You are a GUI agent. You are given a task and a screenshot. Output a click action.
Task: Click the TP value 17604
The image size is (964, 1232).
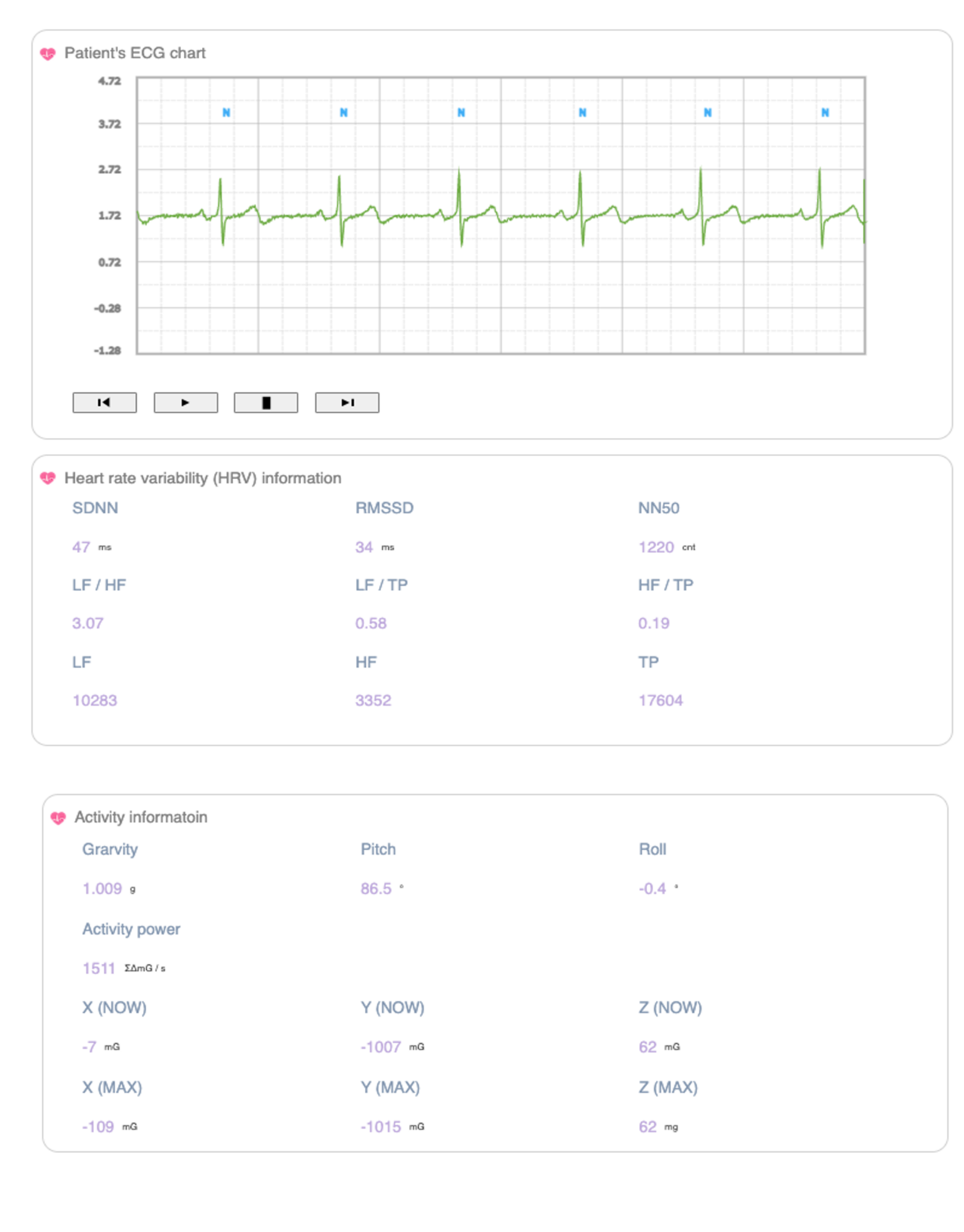click(x=660, y=700)
